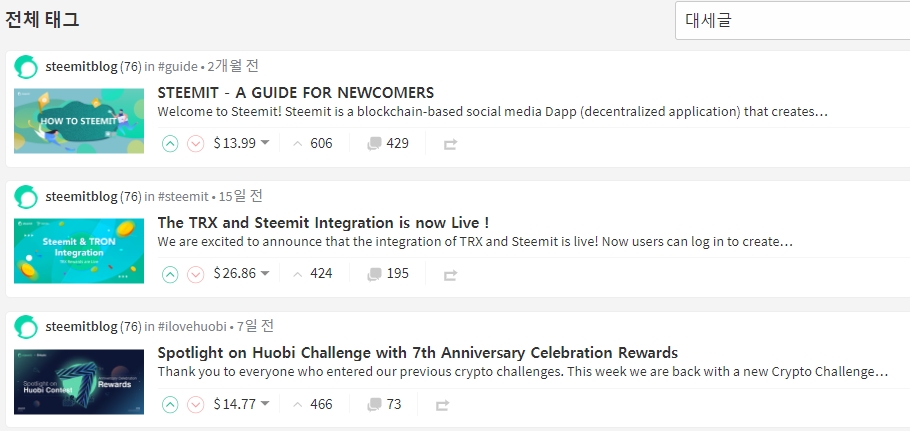Expand the $26.86 payout details
Screen dimensions: 910x431
pyautogui.click(x=265, y=274)
